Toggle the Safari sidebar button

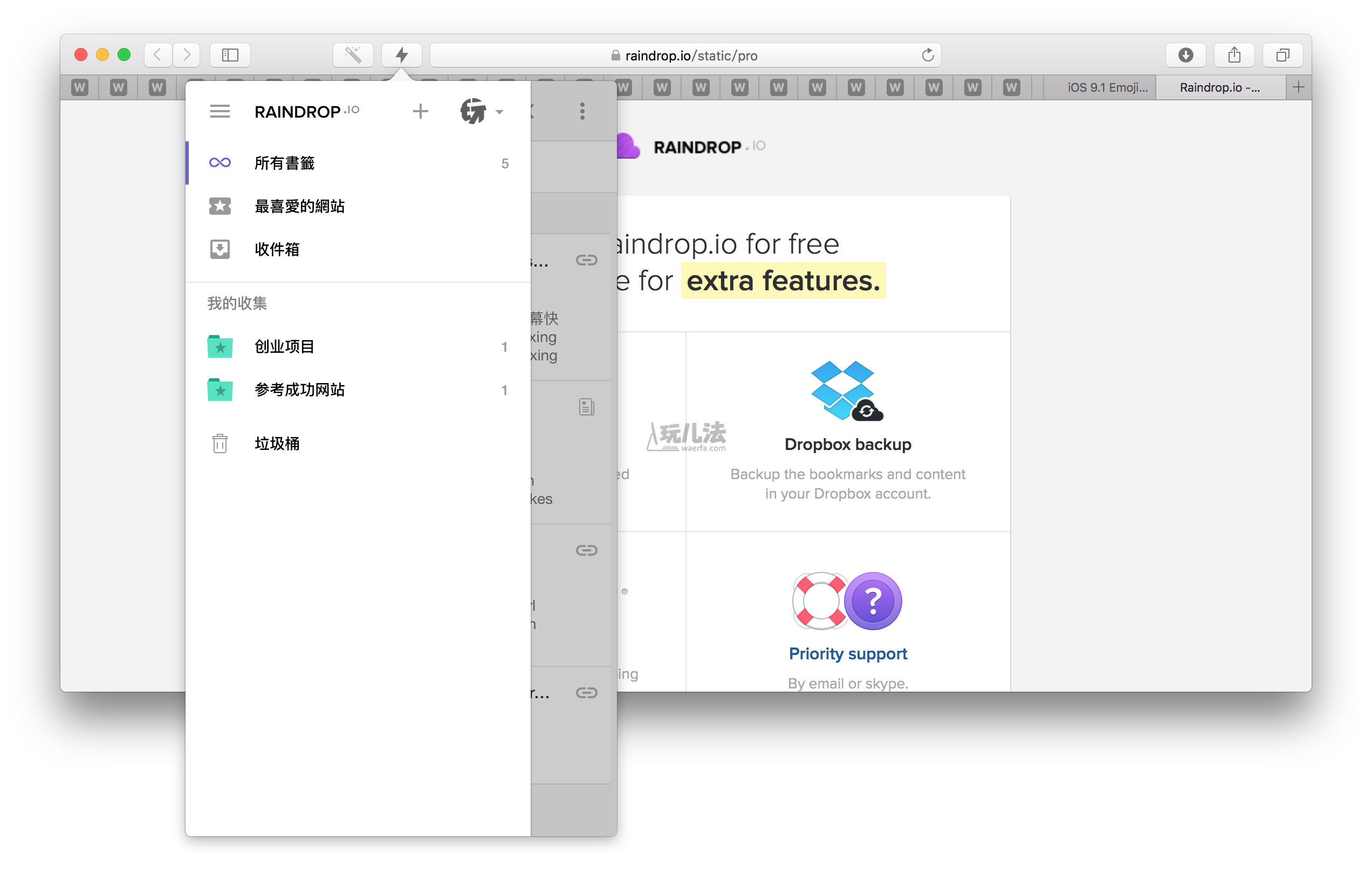(x=230, y=55)
